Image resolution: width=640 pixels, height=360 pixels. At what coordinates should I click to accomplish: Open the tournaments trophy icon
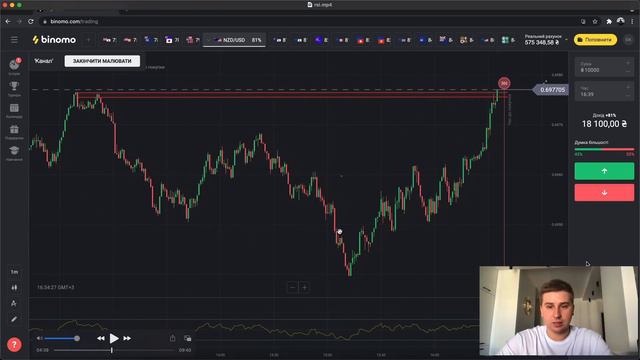[14, 86]
